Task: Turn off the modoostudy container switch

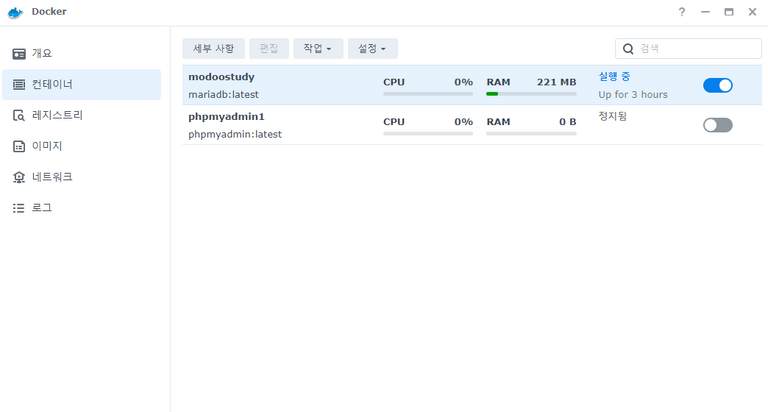Action: pyautogui.click(x=718, y=85)
